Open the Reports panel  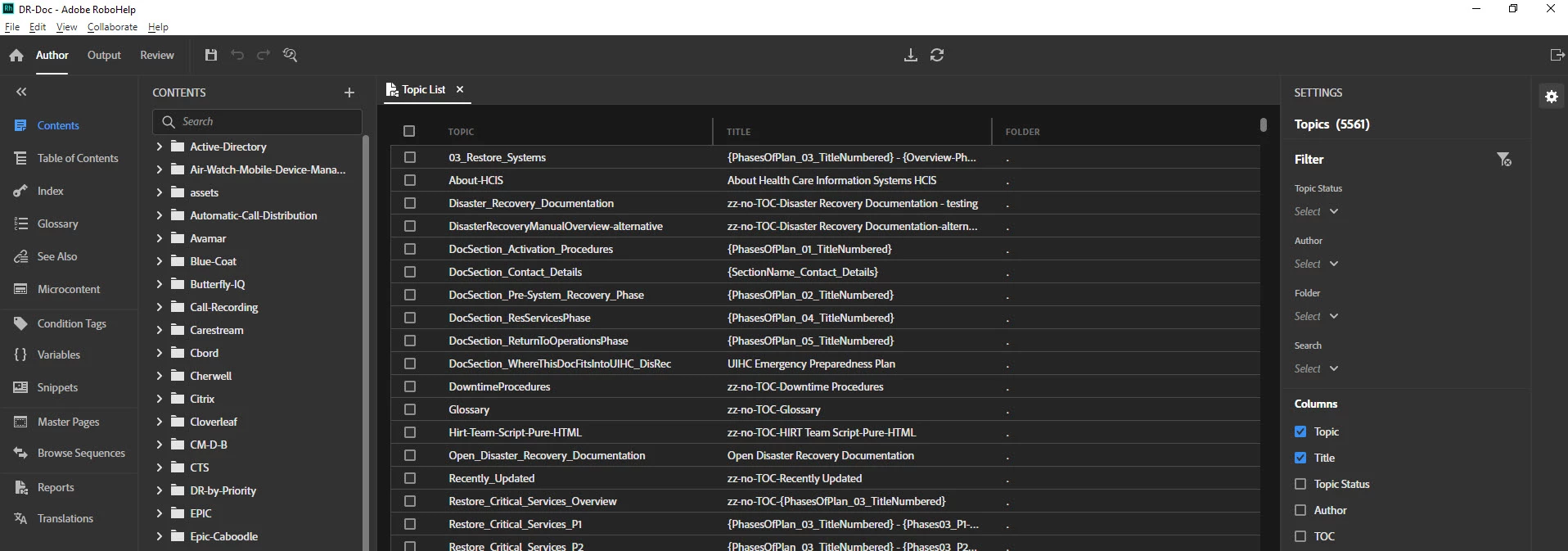pyautogui.click(x=56, y=487)
